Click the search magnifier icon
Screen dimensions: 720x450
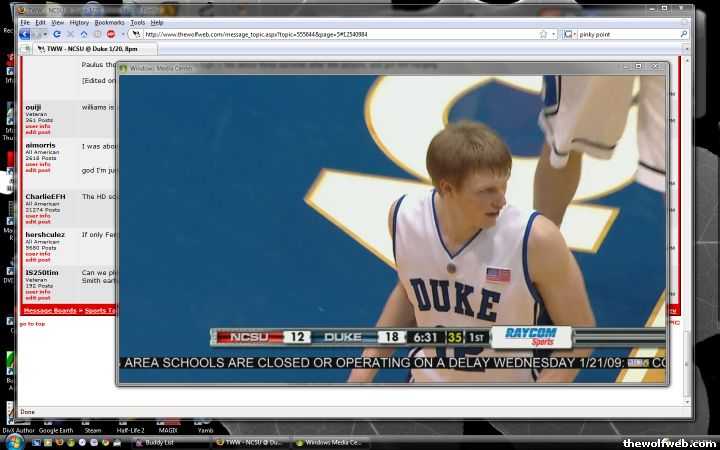tap(684, 34)
